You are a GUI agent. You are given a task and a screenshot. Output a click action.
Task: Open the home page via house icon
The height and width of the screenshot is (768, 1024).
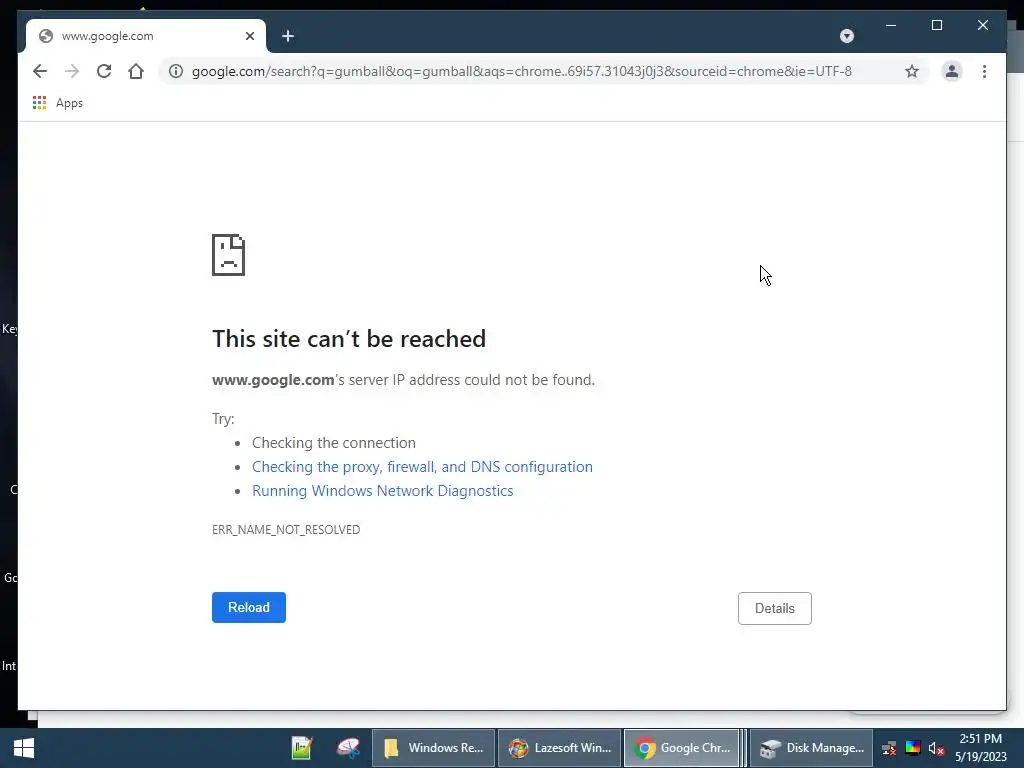pos(136,71)
